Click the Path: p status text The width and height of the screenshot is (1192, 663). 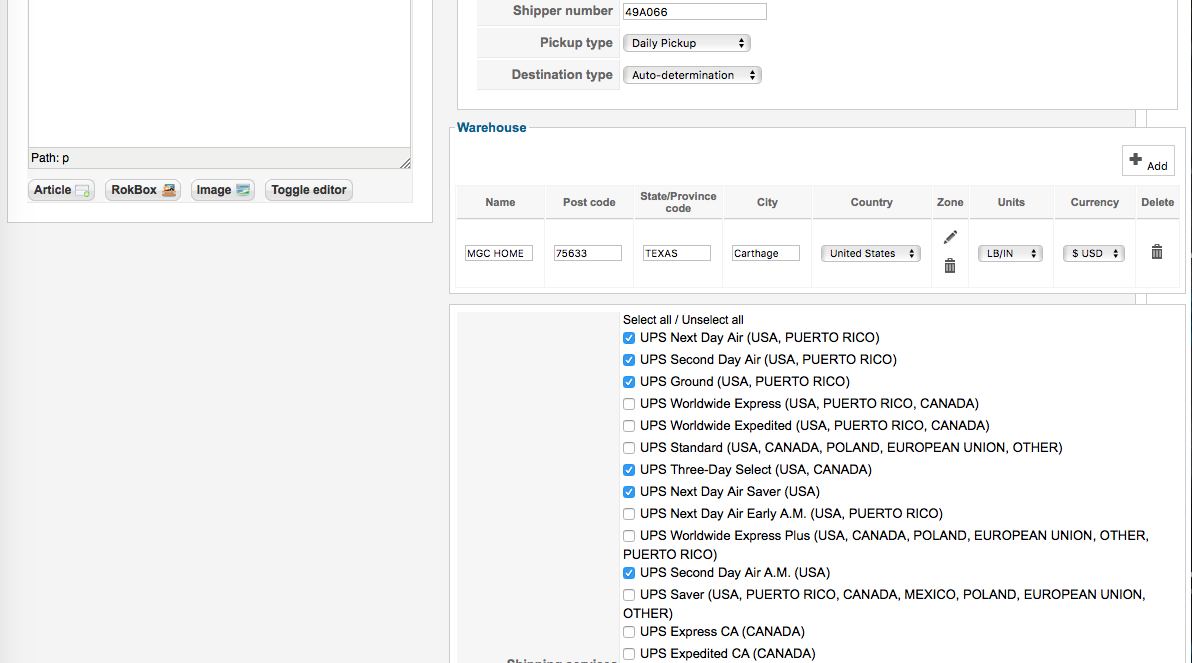coord(50,158)
